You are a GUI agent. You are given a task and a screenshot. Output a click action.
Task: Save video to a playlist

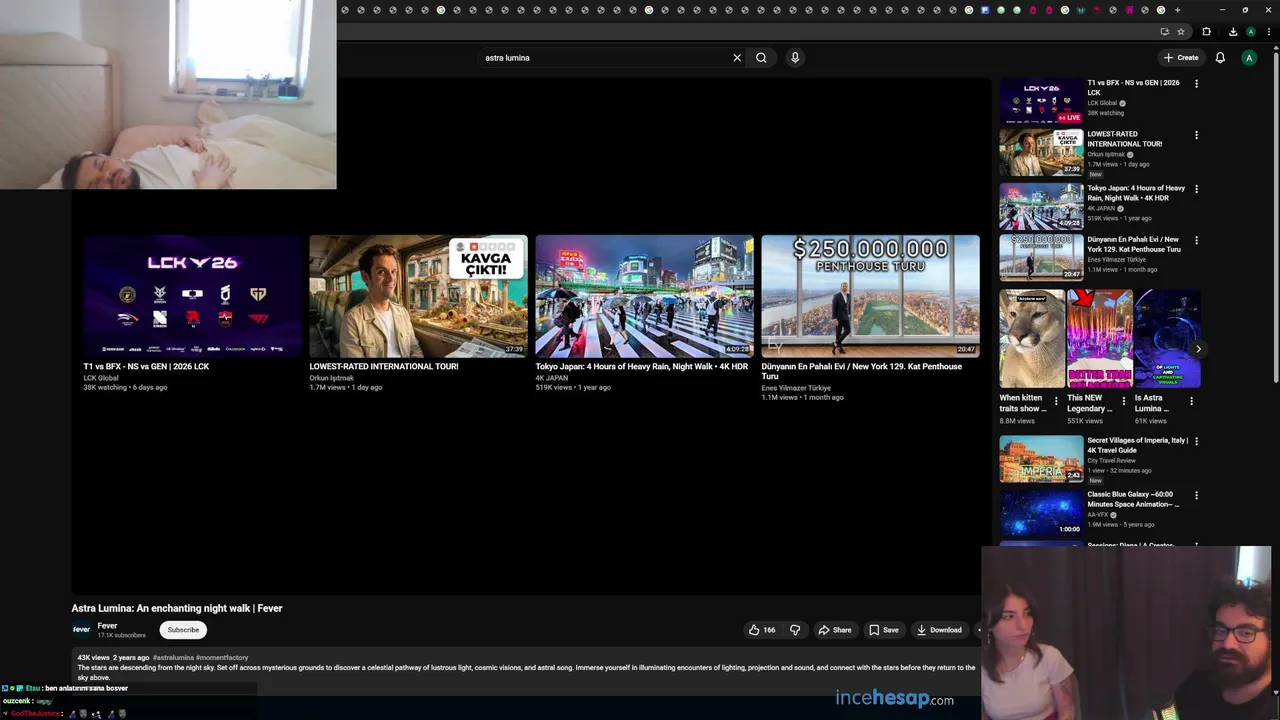[884, 630]
